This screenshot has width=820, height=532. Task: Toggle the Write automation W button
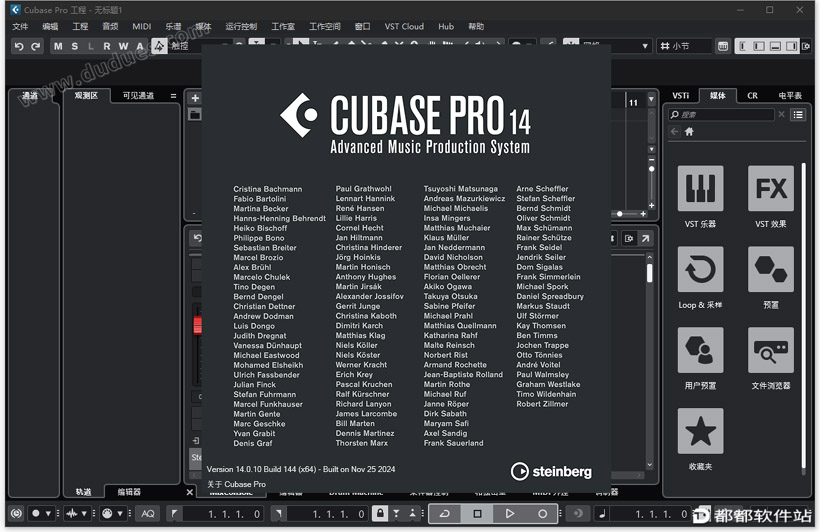tap(123, 47)
